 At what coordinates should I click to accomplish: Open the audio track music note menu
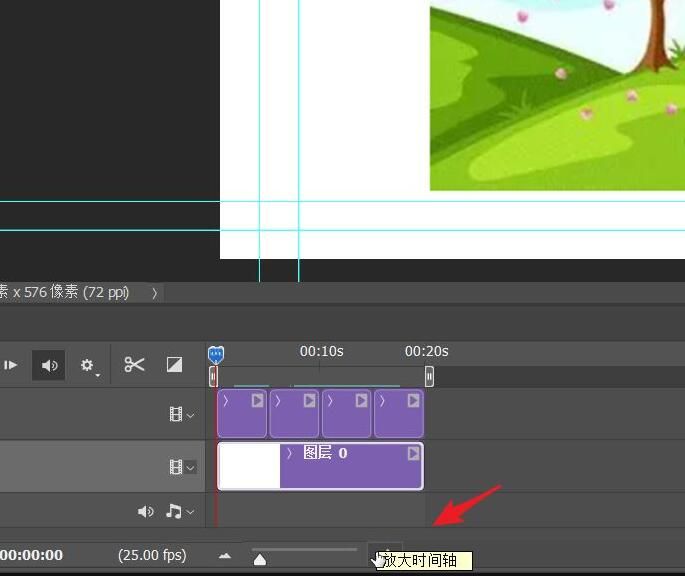pyautogui.click(x=178, y=512)
